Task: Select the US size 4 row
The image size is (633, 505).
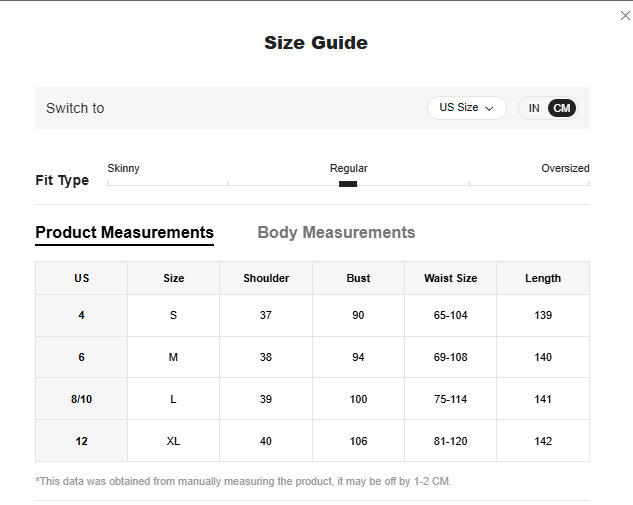Action: [x=82, y=315]
